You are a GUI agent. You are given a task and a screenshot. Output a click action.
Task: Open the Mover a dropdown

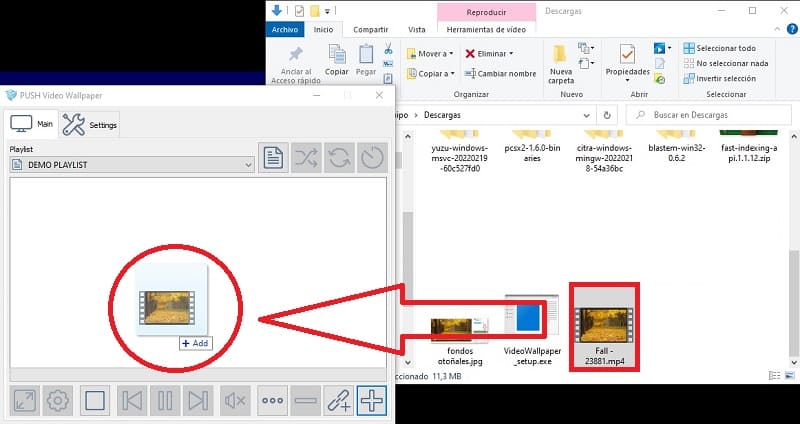pyautogui.click(x=430, y=54)
